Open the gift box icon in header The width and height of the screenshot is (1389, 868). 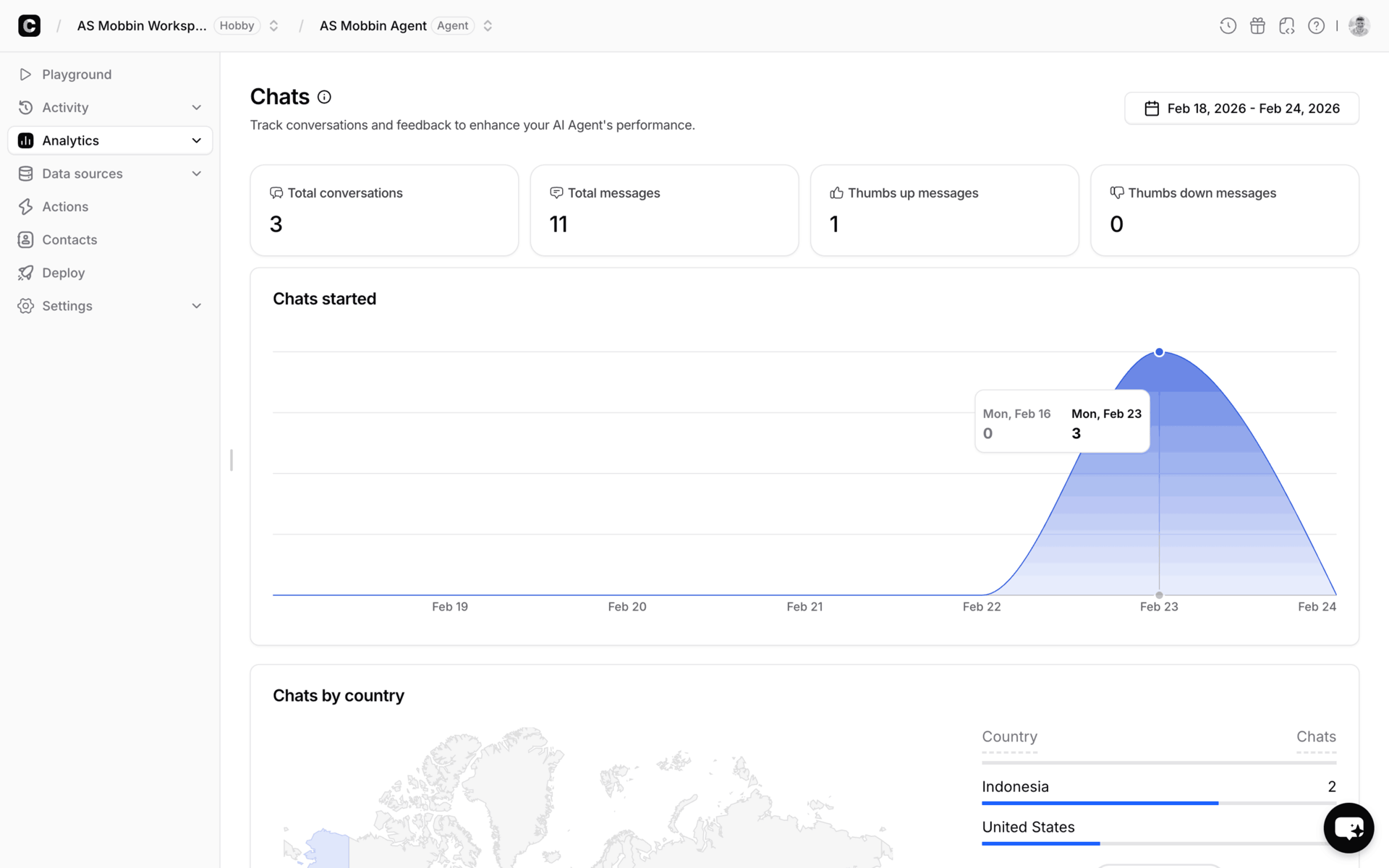pyautogui.click(x=1257, y=26)
